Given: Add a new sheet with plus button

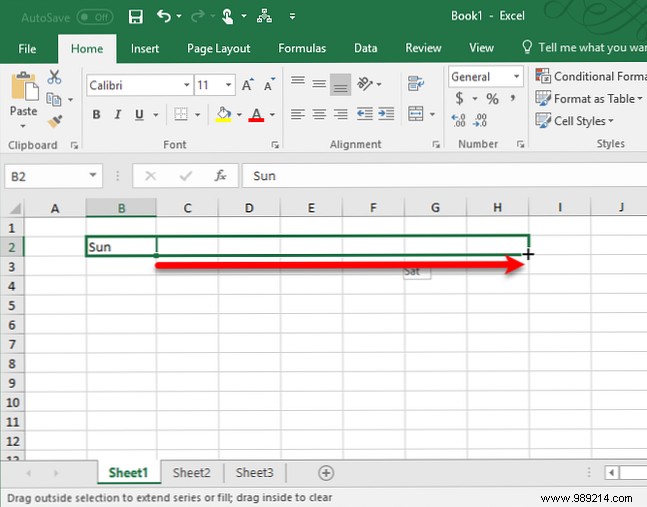Looking at the screenshot, I should tap(326, 473).
